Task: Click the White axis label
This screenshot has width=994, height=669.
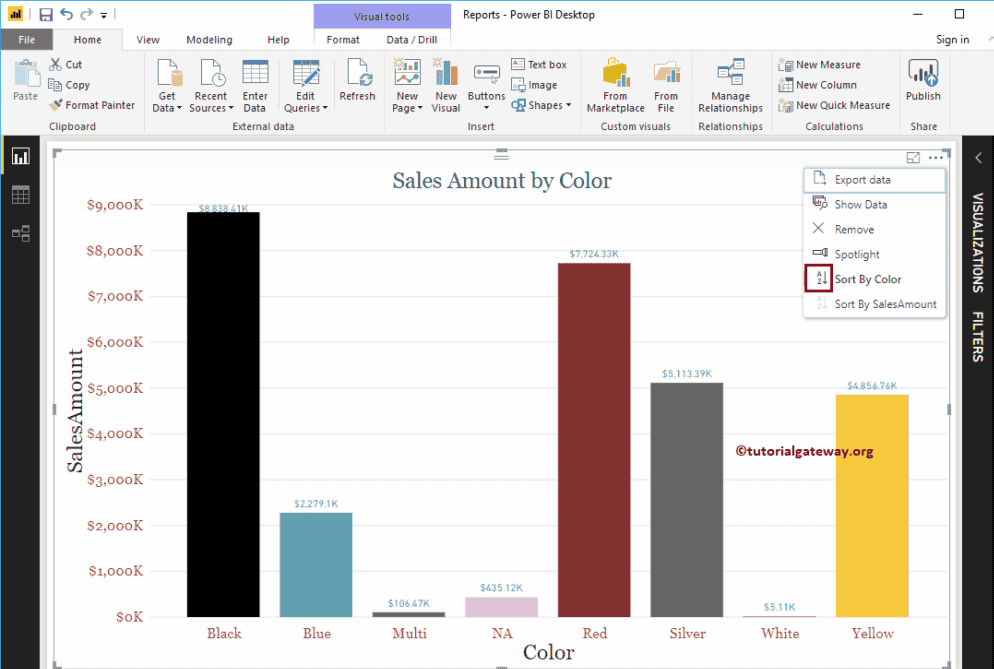Action: (x=780, y=633)
